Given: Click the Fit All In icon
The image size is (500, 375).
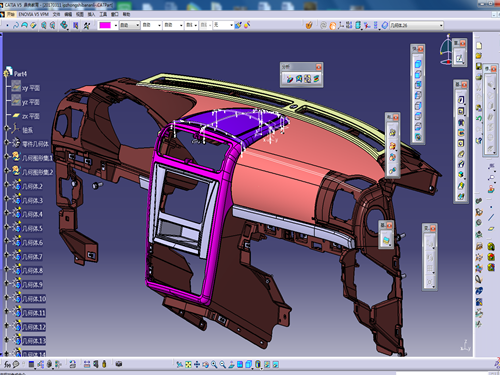Looking at the screenshot, I should tap(188, 365).
